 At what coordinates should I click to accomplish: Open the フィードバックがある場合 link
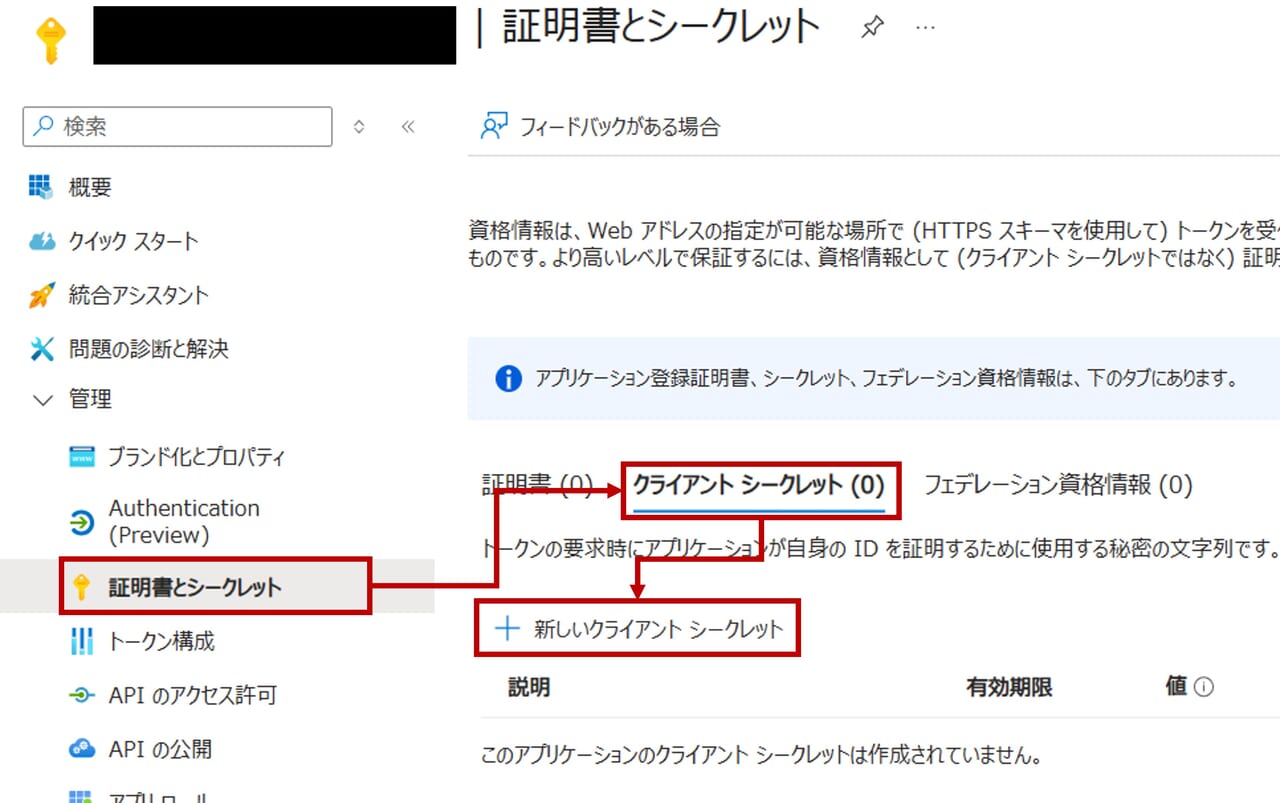601,127
